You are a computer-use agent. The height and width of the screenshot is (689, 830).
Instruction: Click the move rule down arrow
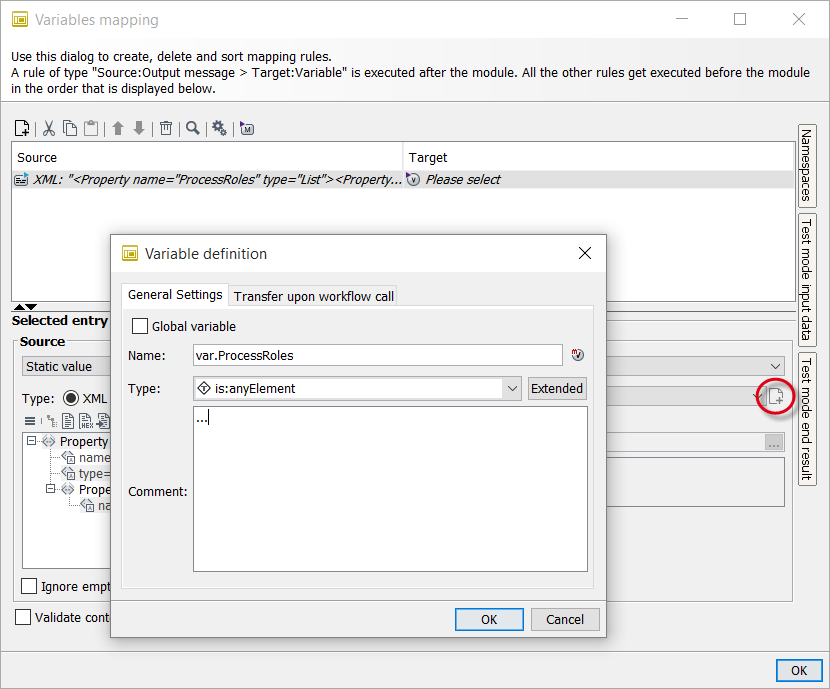[139, 128]
